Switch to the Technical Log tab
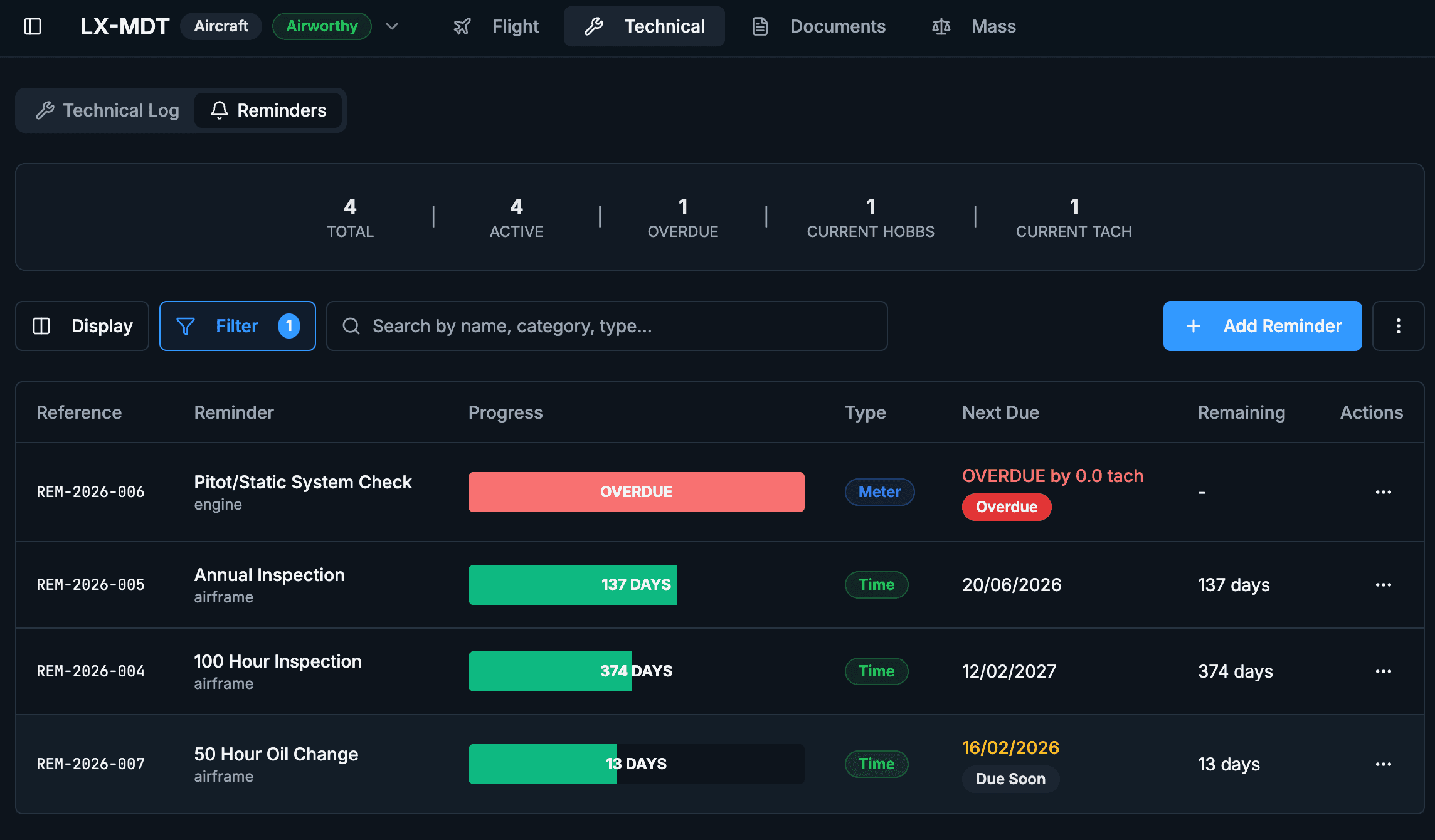 [108, 110]
